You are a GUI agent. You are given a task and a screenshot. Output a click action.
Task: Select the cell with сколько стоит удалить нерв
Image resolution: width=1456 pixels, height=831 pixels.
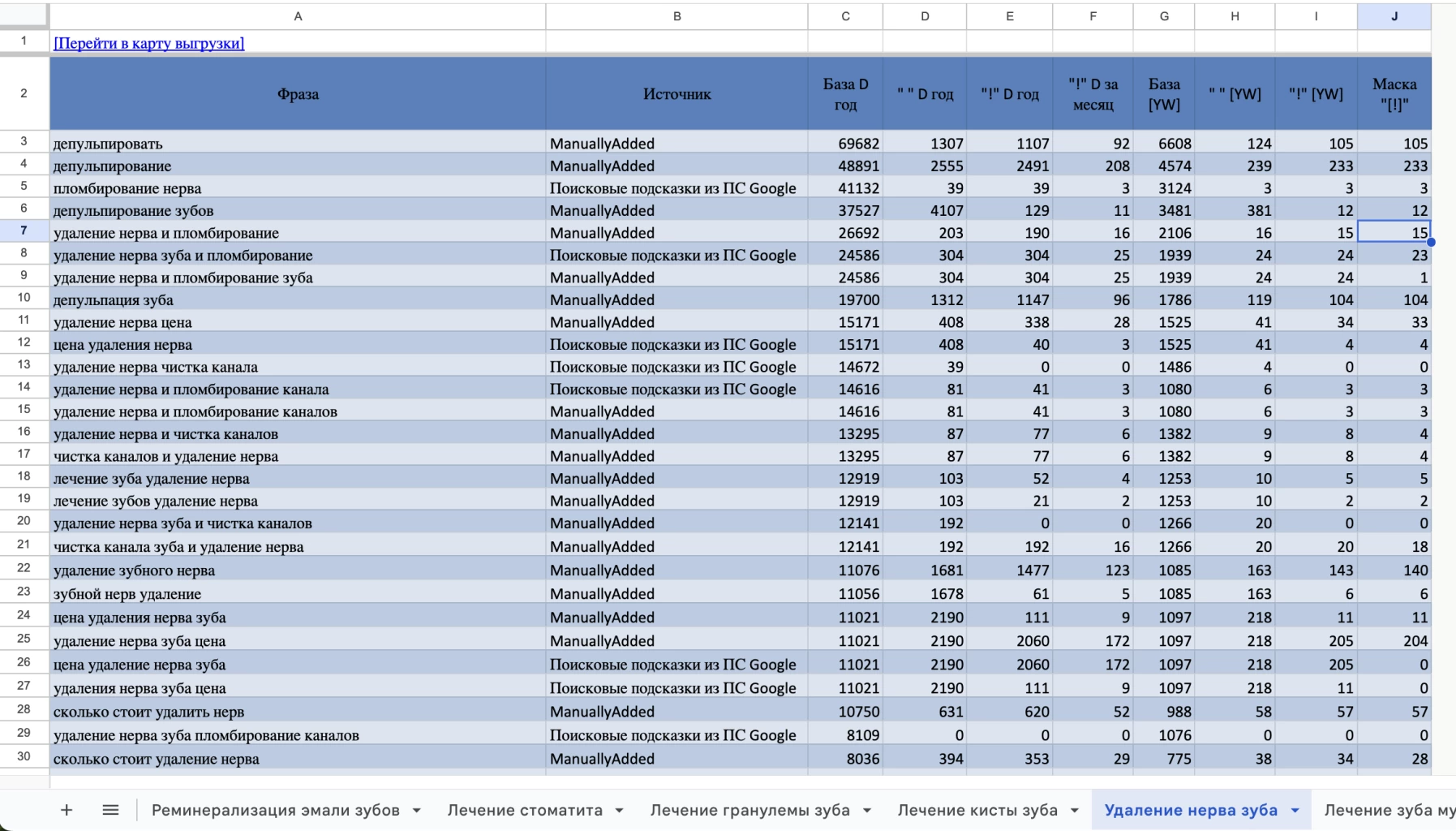pos(298,712)
